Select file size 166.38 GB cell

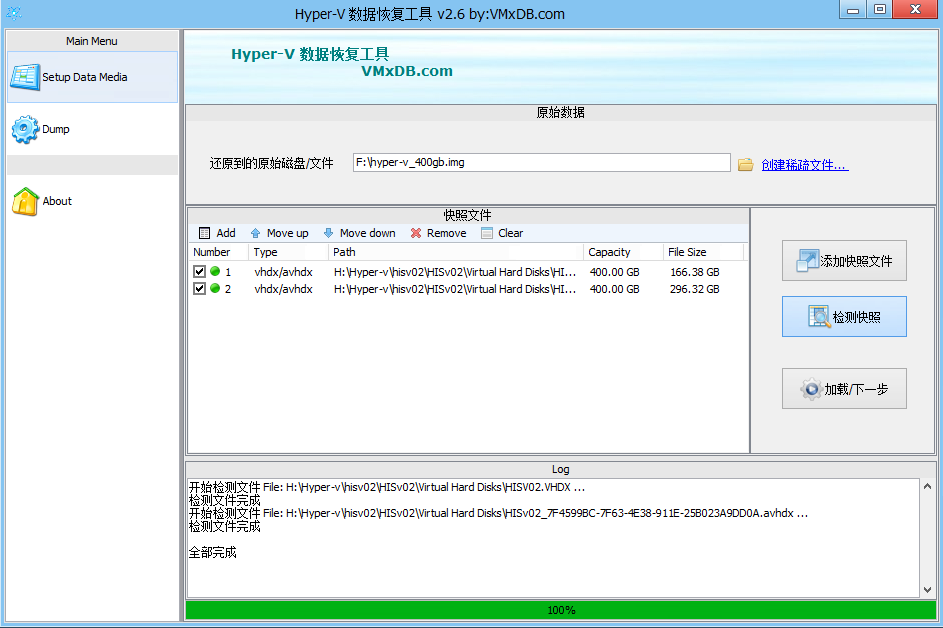pos(695,272)
